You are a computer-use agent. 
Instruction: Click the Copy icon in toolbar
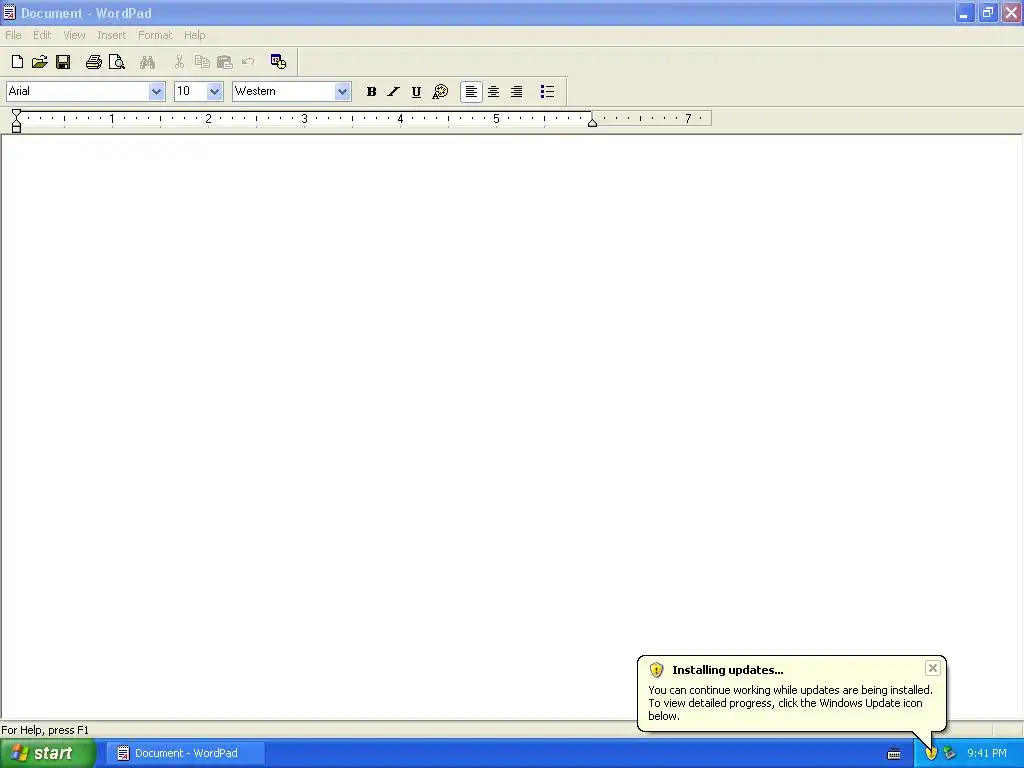pyautogui.click(x=202, y=62)
